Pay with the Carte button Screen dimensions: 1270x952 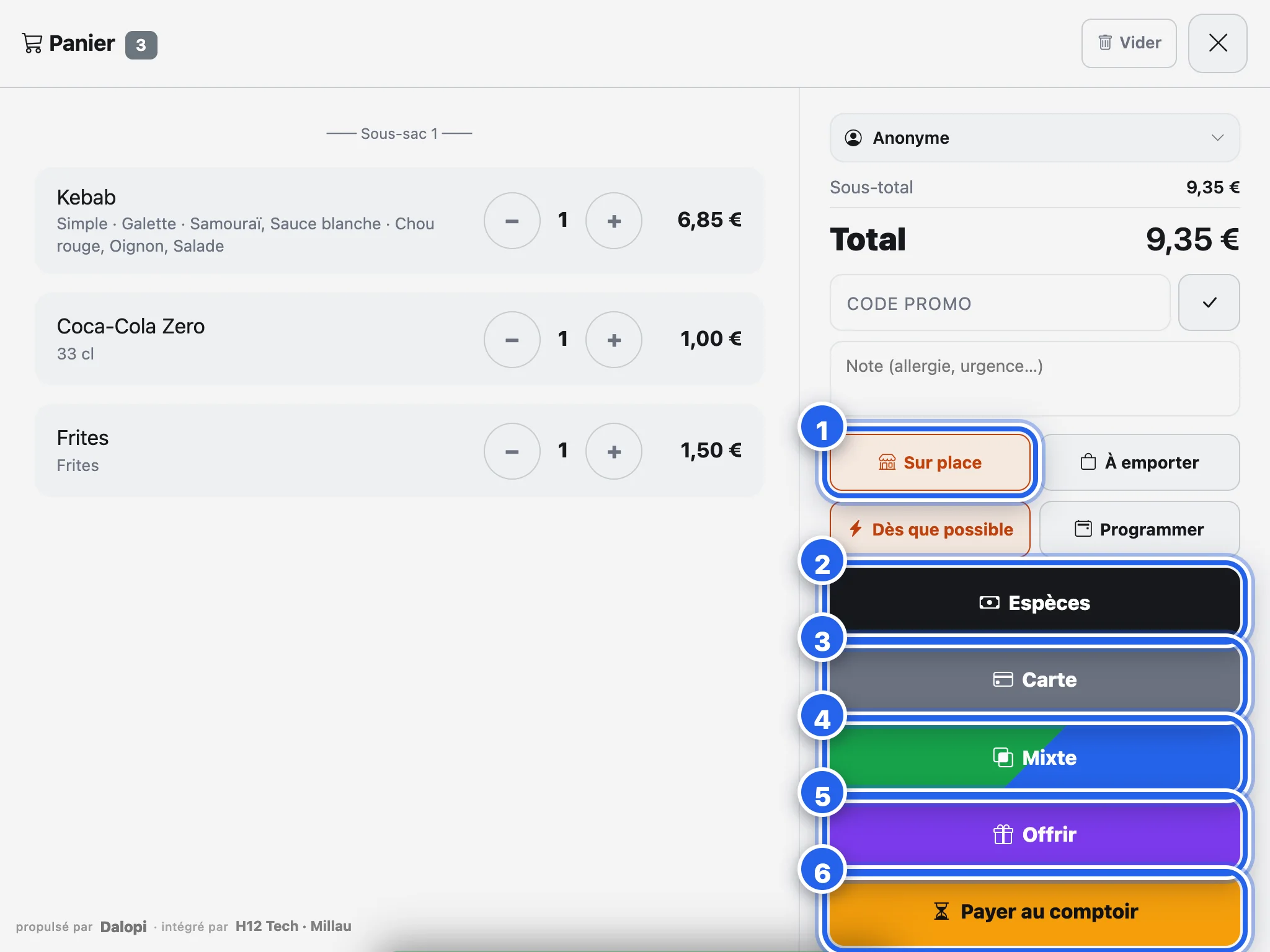coord(1034,680)
